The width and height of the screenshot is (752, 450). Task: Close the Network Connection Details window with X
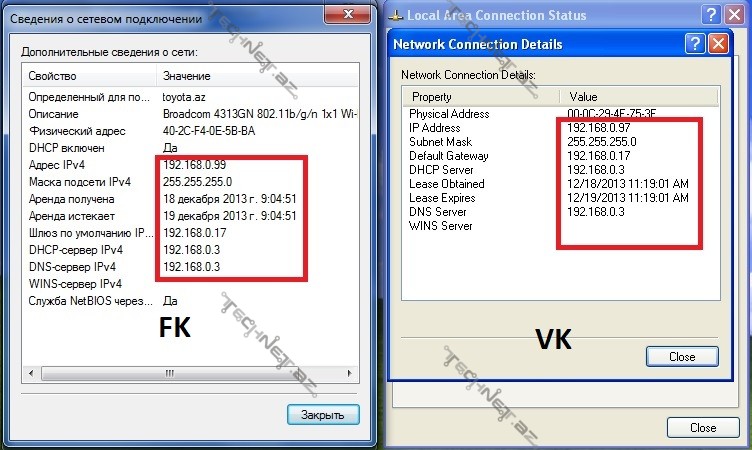(718, 44)
